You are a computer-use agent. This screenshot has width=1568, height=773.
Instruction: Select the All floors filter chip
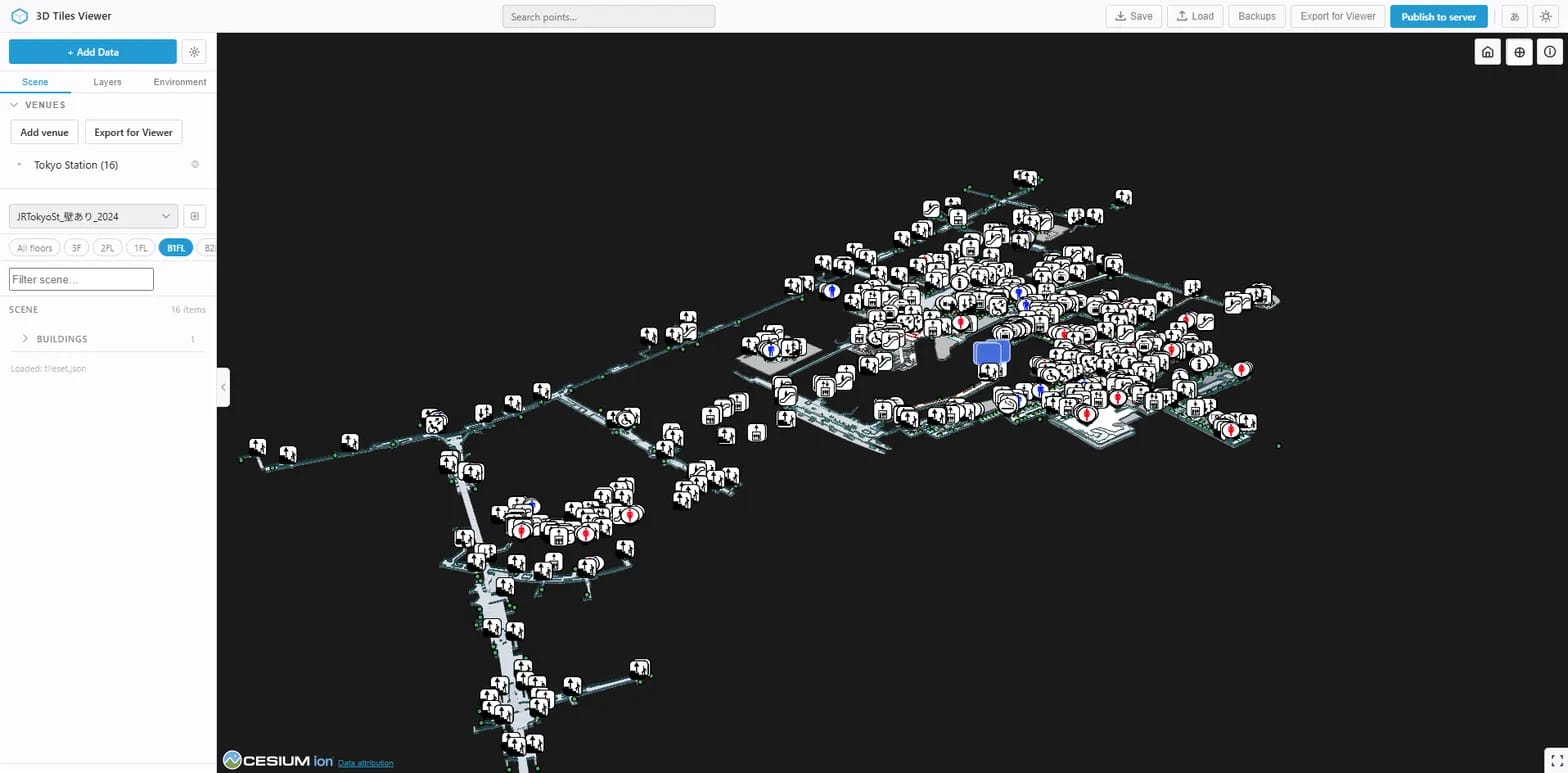pos(35,248)
